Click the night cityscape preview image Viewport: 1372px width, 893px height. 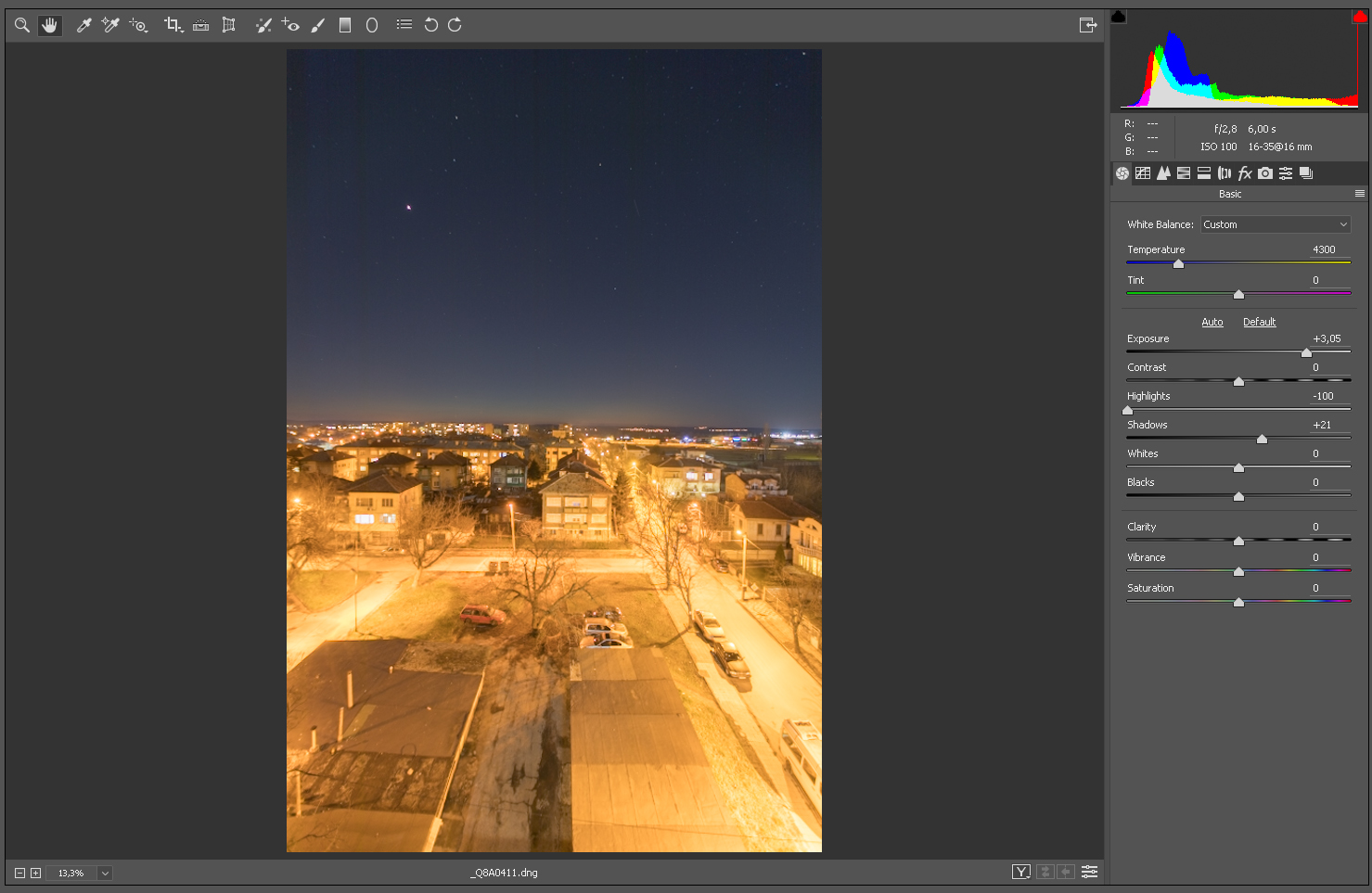(x=554, y=451)
